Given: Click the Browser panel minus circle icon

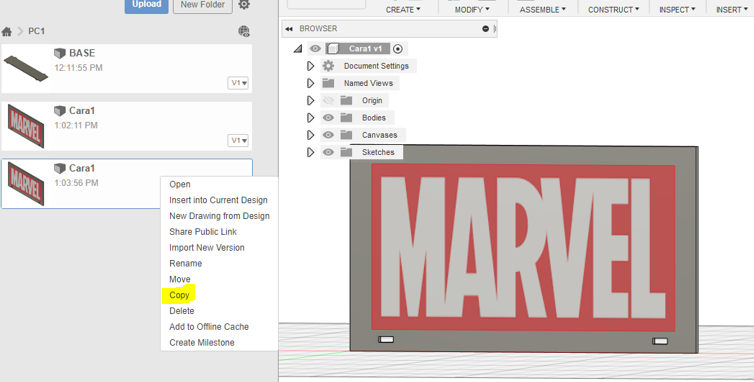Looking at the screenshot, I should [486, 29].
